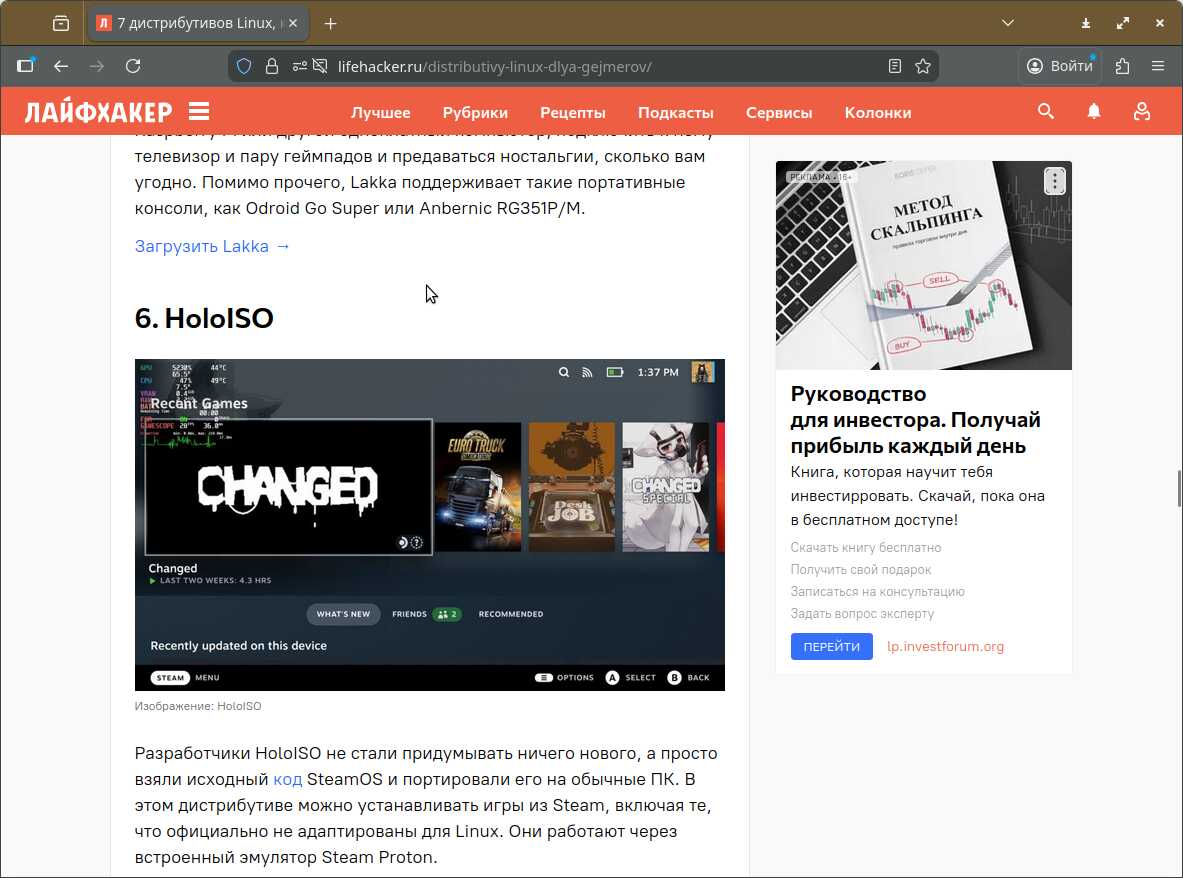The height and width of the screenshot is (878, 1183).
Task: Click Задать вопрос эксперту ad link
Action: 862,613
